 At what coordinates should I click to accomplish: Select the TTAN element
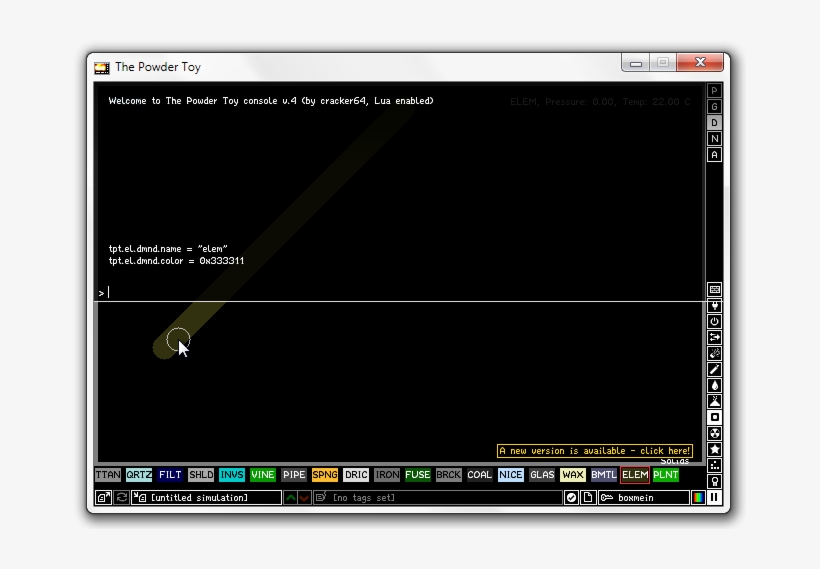[x=108, y=475]
